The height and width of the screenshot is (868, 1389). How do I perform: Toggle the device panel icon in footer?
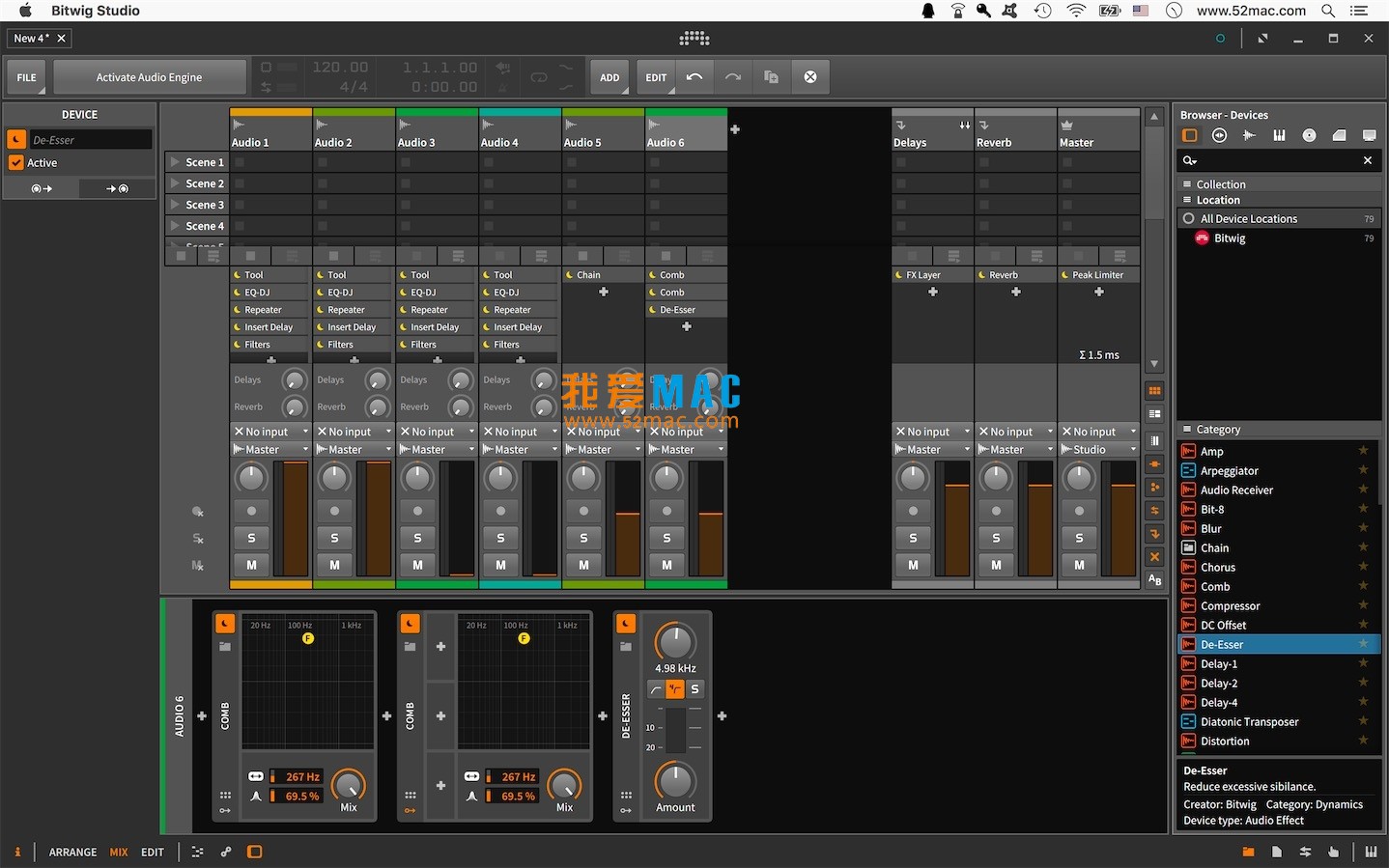point(255,852)
